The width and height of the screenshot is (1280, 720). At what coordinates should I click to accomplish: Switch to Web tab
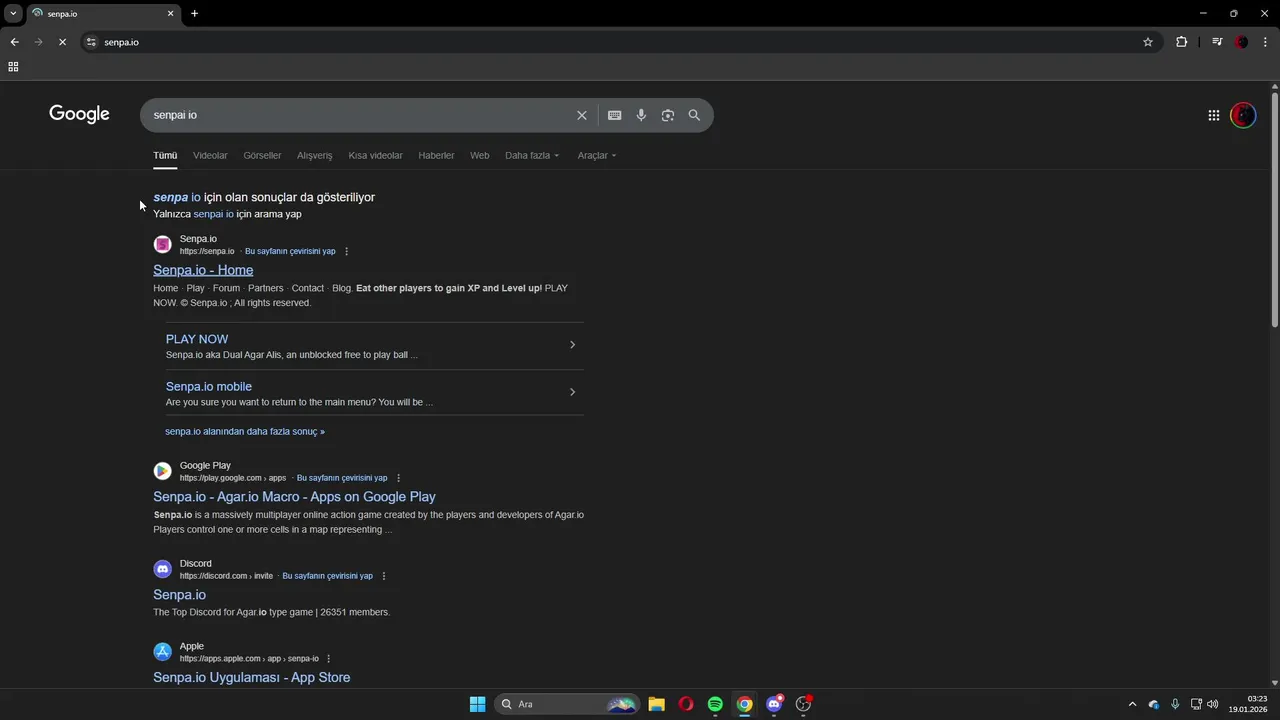(480, 155)
